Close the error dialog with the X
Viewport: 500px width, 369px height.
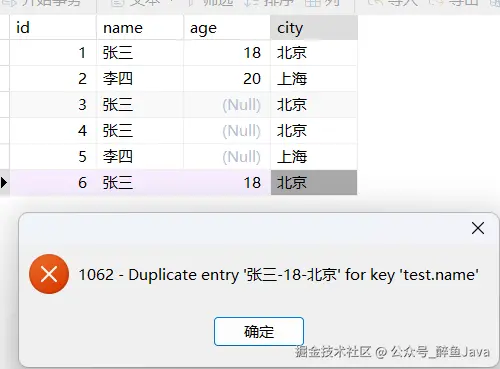coord(478,228)
